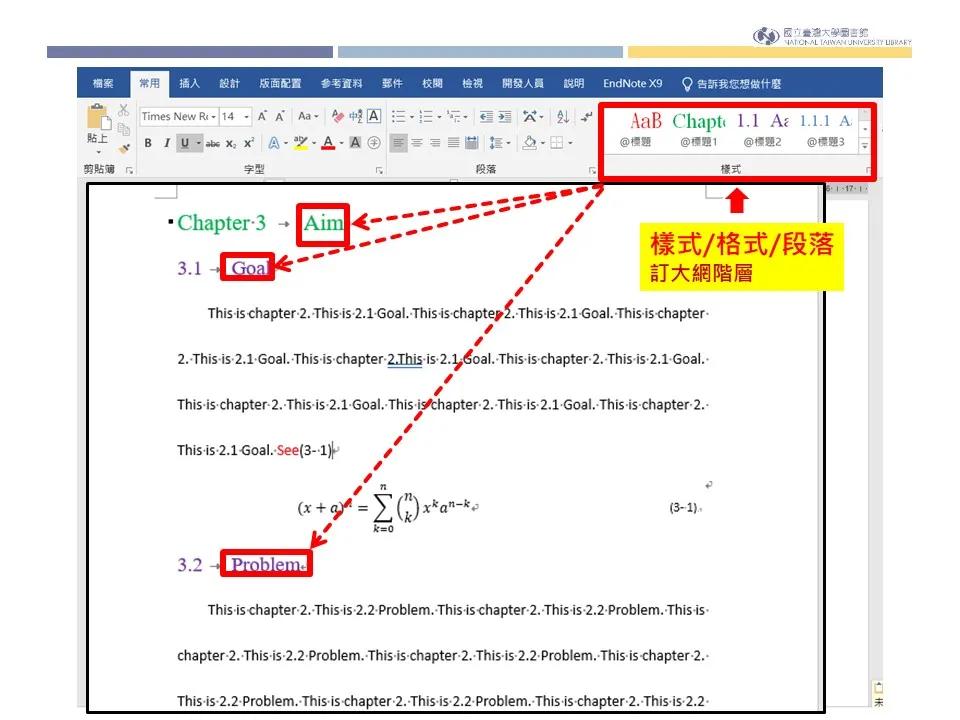Select the Subscript icon
The height and width of the screenshot is (720, 960).
[x=230, y=143]
